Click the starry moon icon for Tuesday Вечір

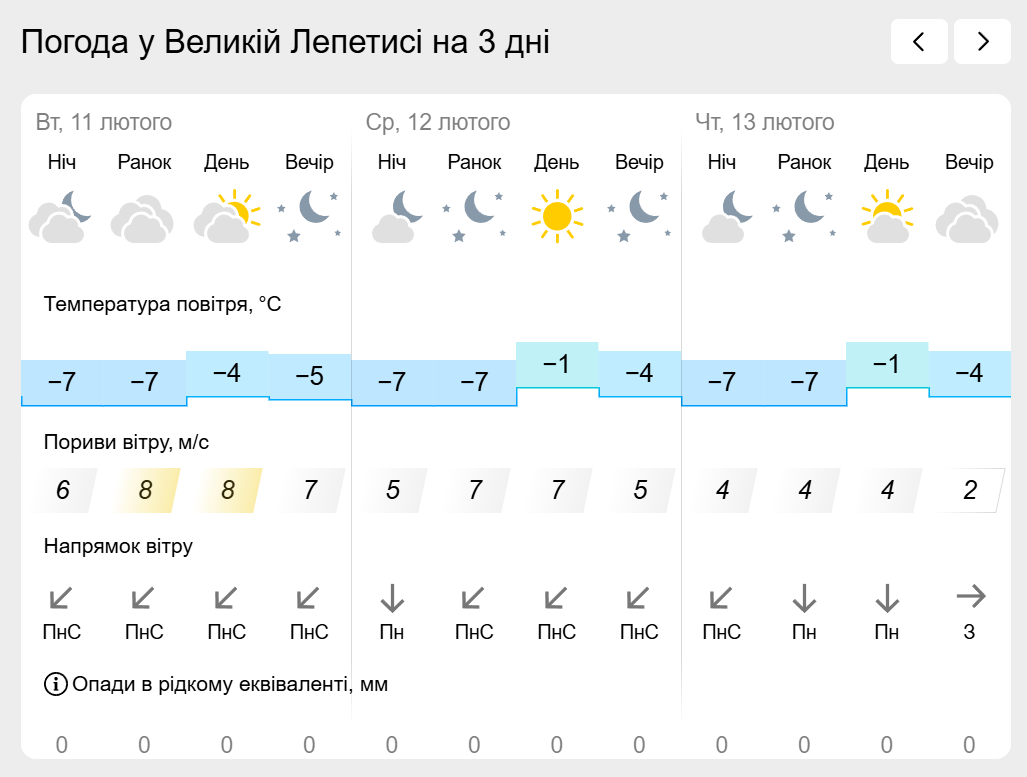click(x=309, y=216)
